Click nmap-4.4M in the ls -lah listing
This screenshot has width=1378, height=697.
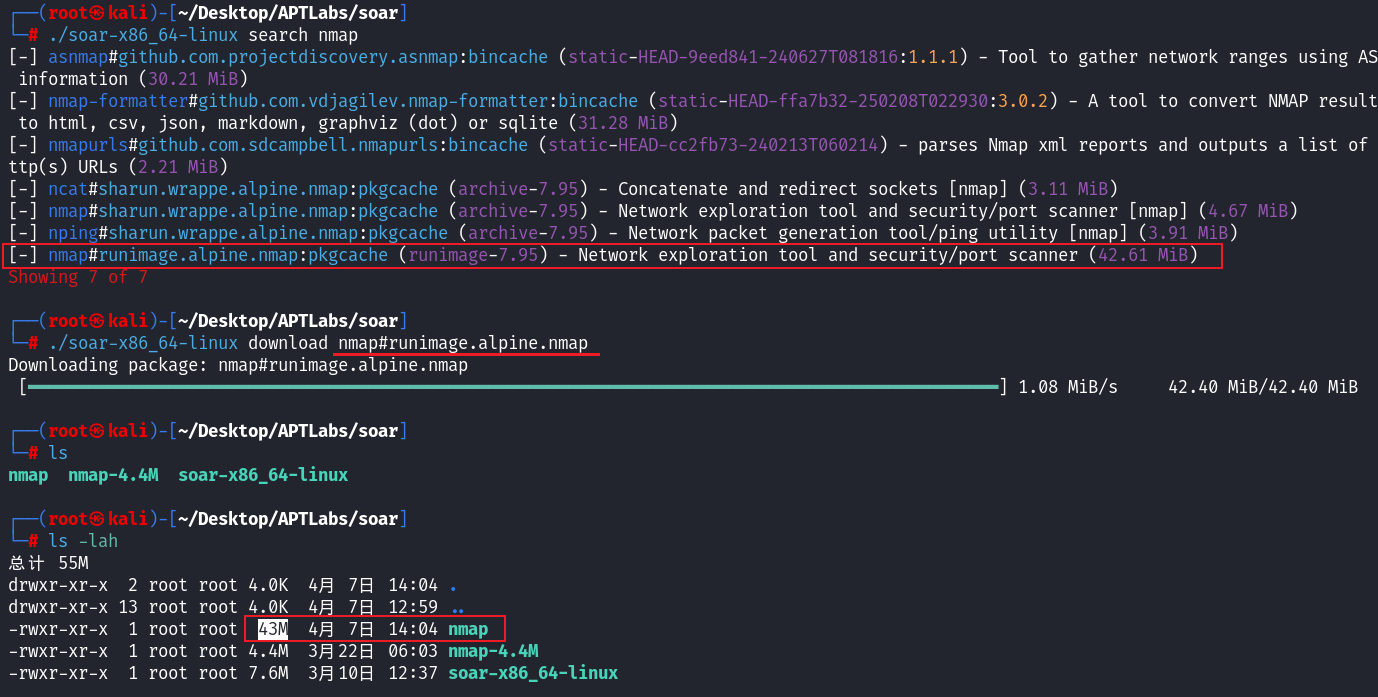click(492, 651)
